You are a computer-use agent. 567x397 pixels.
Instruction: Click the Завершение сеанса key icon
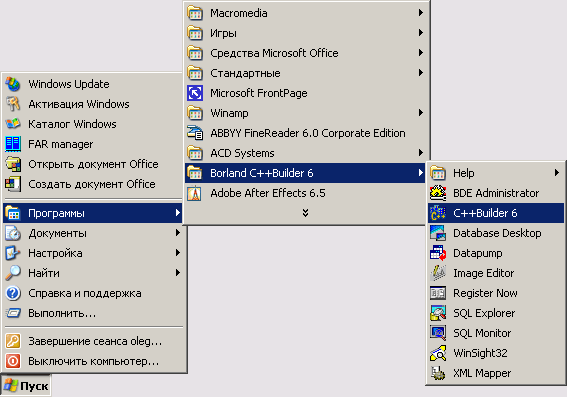[13, 341]
